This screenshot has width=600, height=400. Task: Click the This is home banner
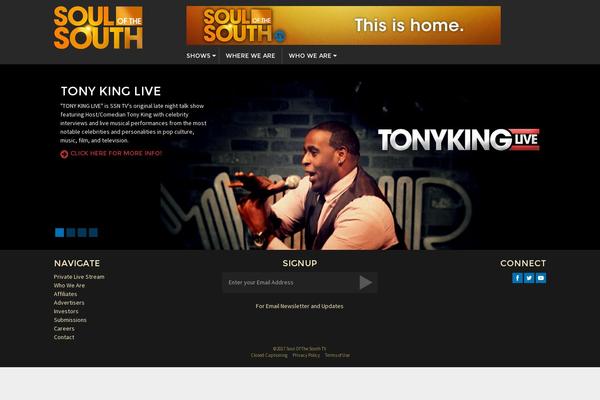[343, 25]
